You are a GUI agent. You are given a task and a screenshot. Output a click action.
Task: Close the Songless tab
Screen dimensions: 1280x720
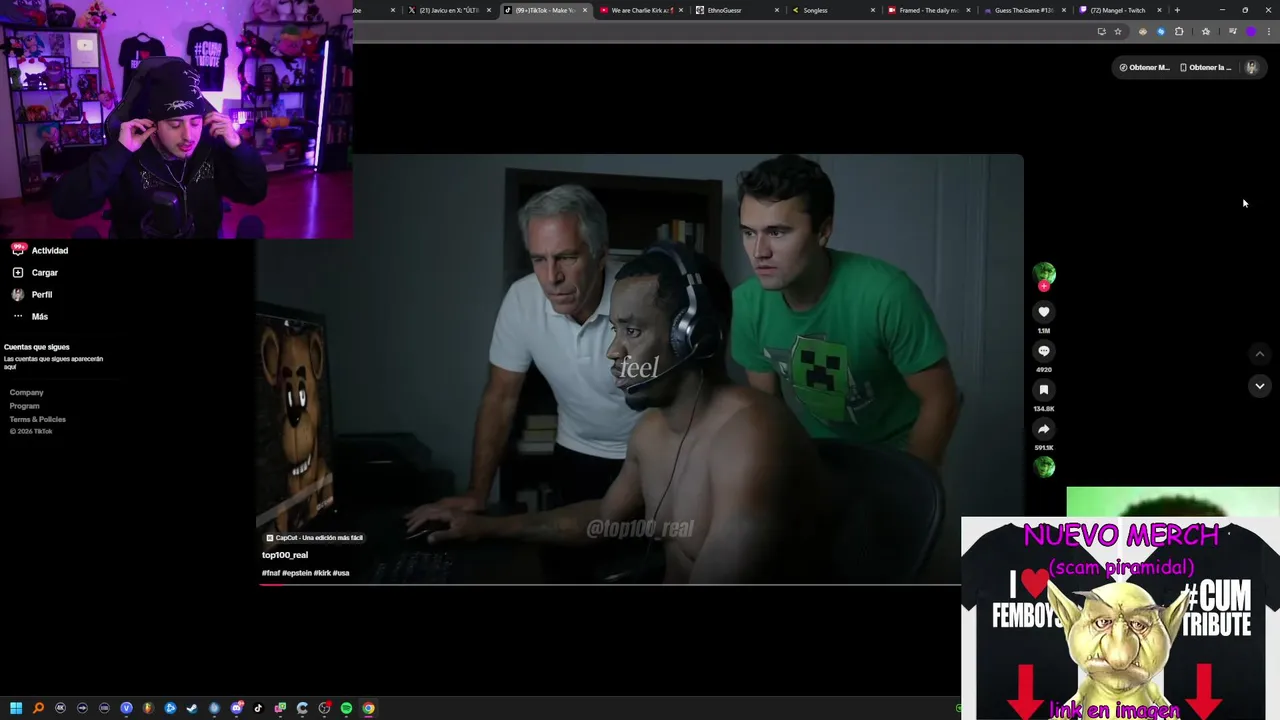(872, 10)
